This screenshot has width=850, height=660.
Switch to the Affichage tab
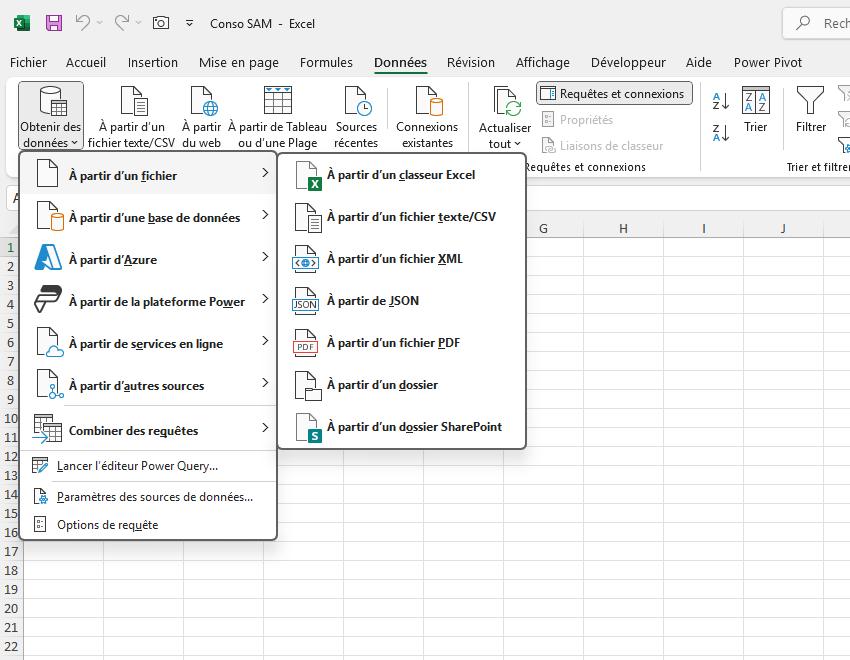pos(543,62)
